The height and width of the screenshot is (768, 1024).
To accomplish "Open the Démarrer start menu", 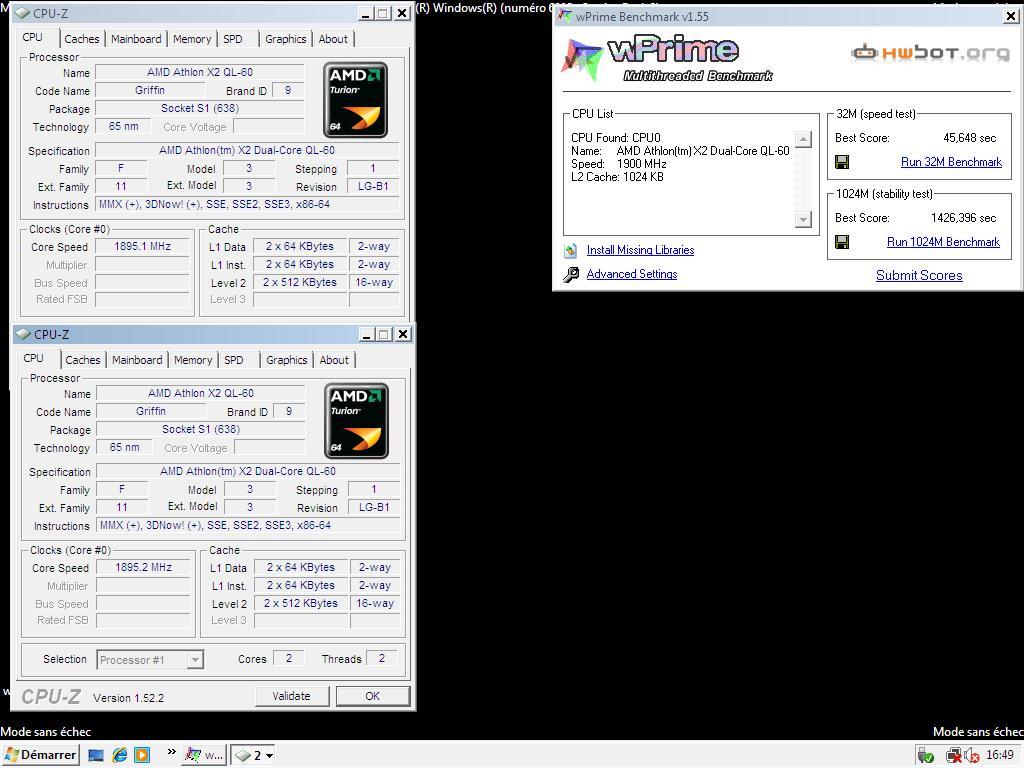I will point(40,755).
